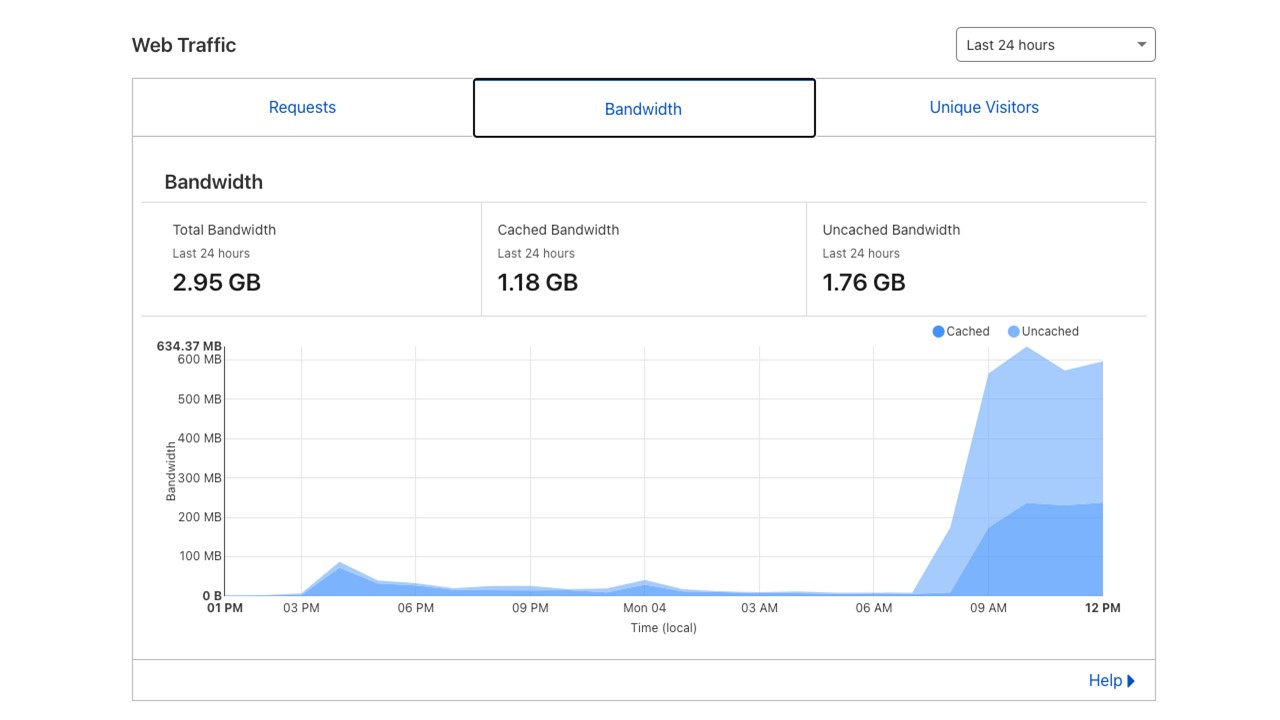The width and height of the screenshot is (1280, 720).
Task: Toggle the Cached legend dot
Action: pyautogui.click(x=938, y=332)
